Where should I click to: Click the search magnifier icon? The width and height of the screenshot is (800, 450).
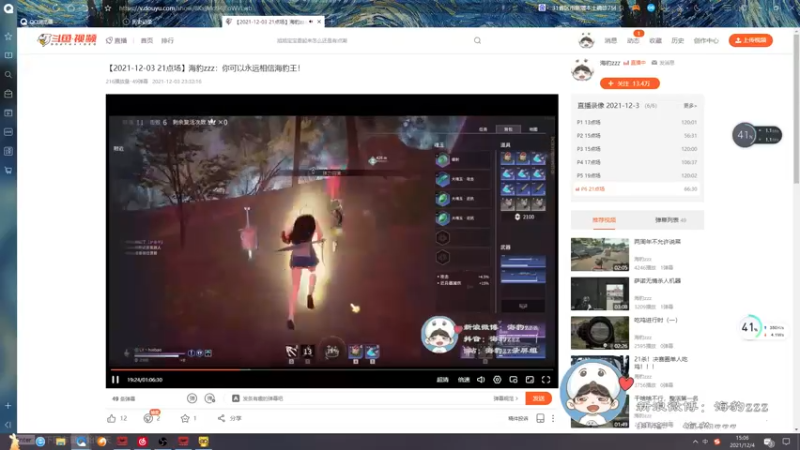[477, 40]
